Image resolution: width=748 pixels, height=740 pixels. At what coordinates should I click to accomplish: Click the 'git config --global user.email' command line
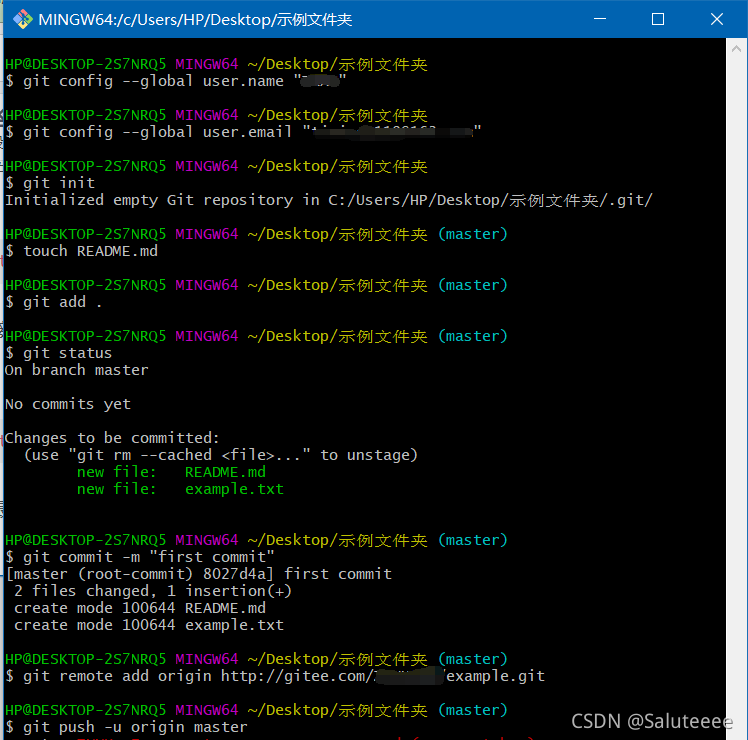(243, 132)
